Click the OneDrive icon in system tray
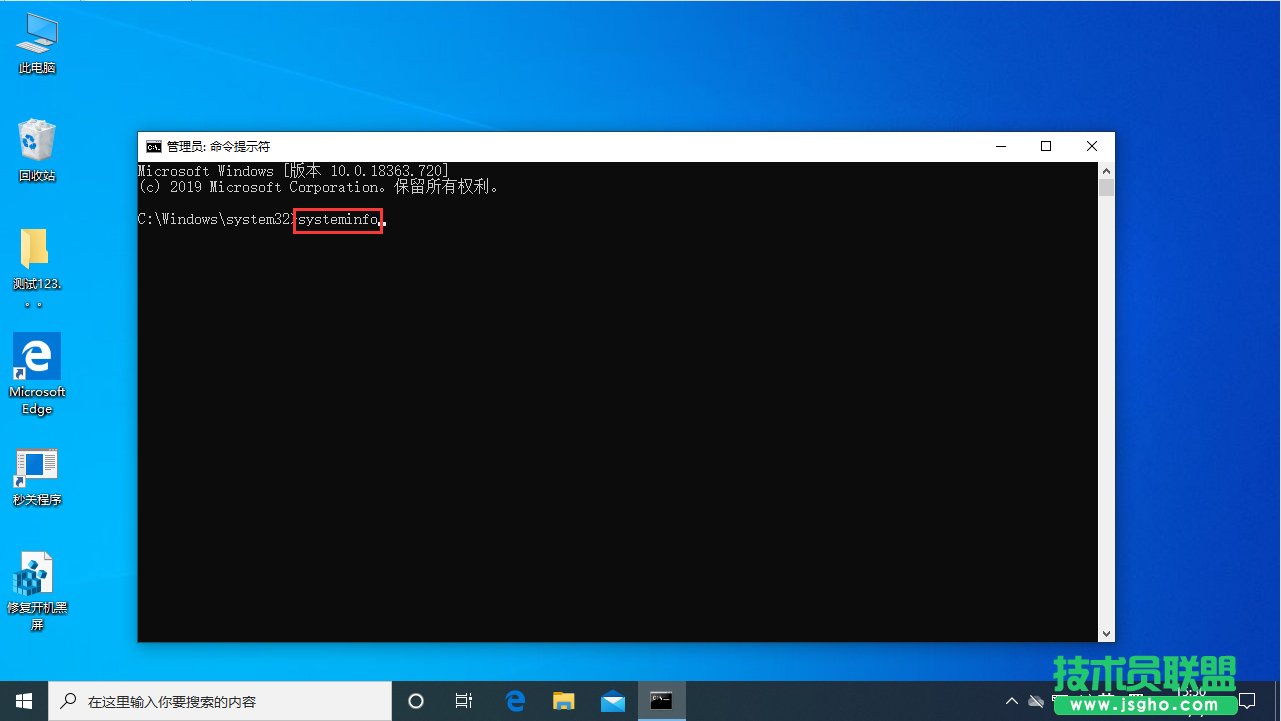Image resolution: width=1281 pixels, height=721 pixels. click(x=1035, y=700)
